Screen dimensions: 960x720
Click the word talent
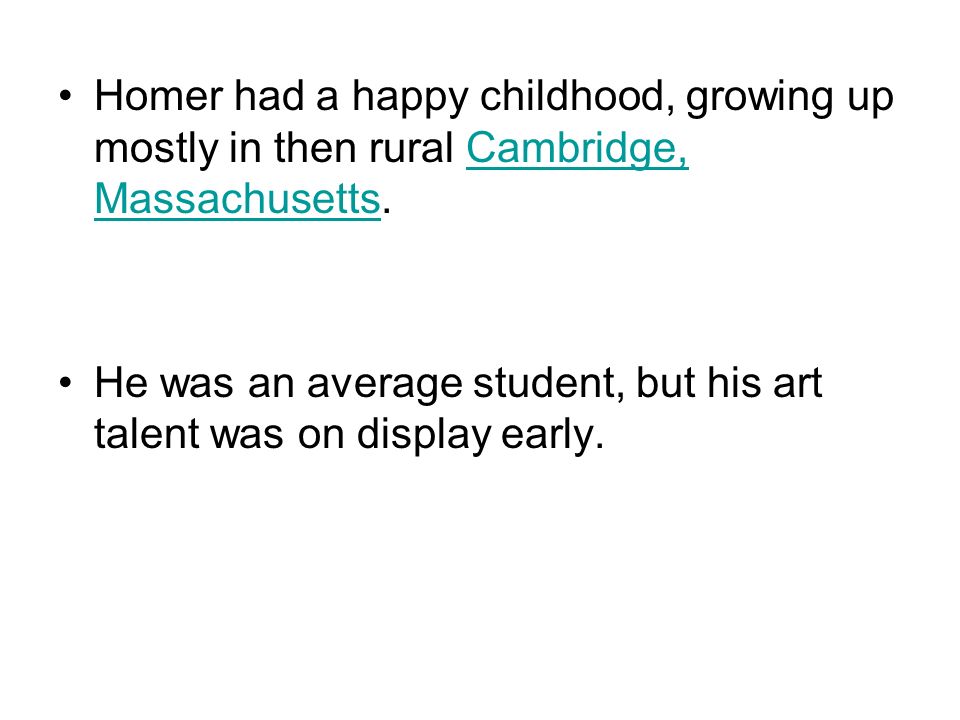coord(147,433)
